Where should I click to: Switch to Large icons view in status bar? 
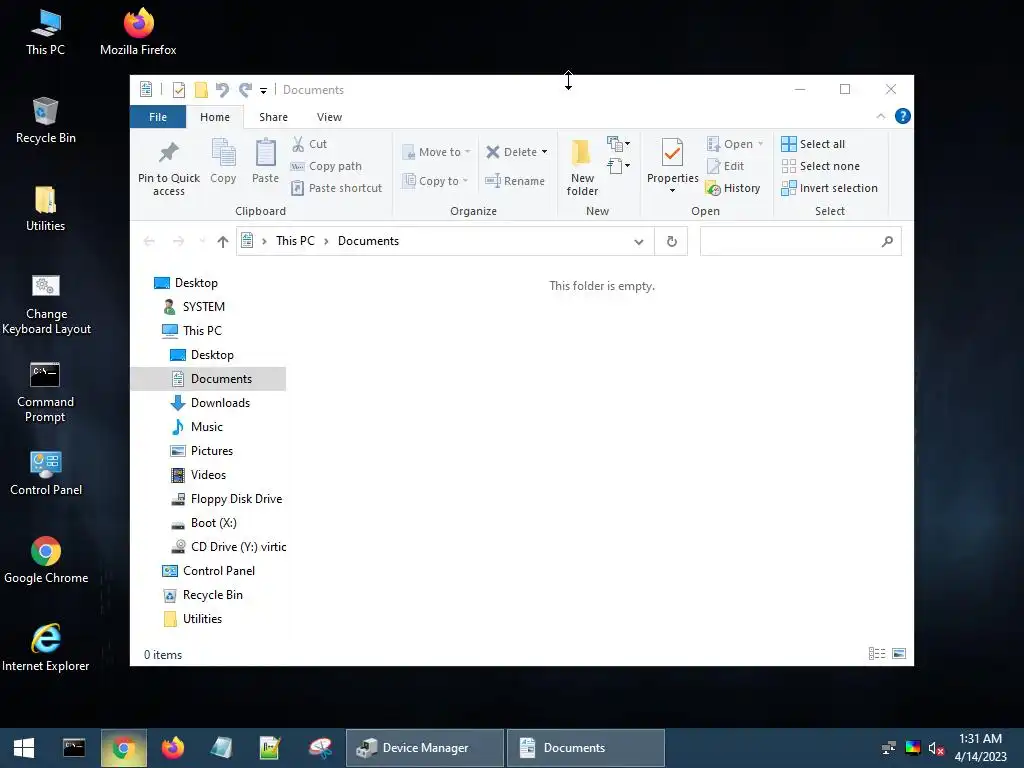pos(899,654)
